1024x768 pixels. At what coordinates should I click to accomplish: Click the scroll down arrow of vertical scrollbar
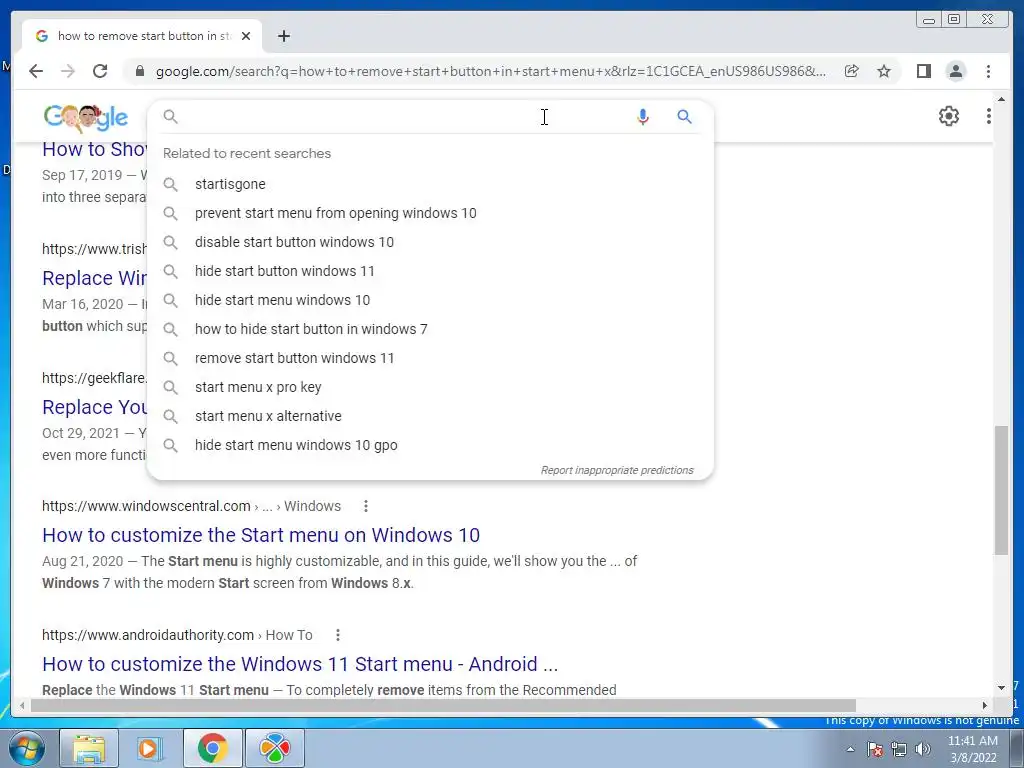tap(1001, 688)
